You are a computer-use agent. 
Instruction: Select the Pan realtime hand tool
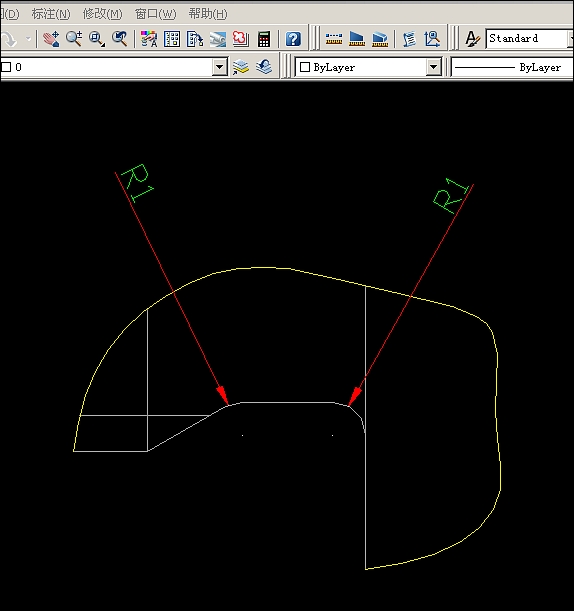pyautogui.click(x=51, y=39)
